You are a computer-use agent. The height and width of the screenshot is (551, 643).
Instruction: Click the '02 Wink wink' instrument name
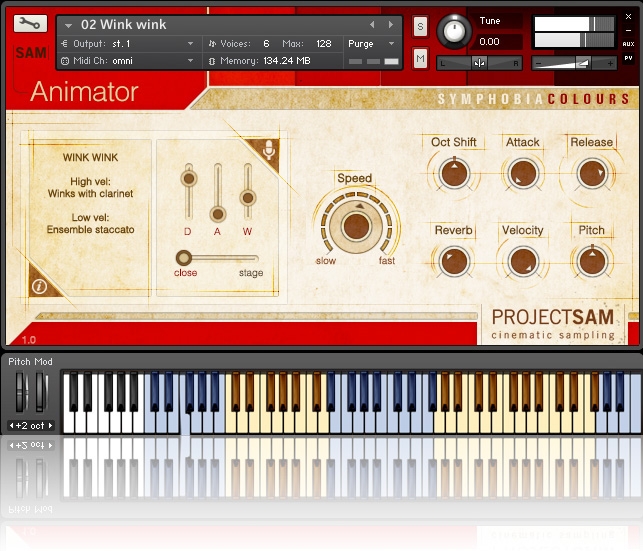tap(123, 25)
